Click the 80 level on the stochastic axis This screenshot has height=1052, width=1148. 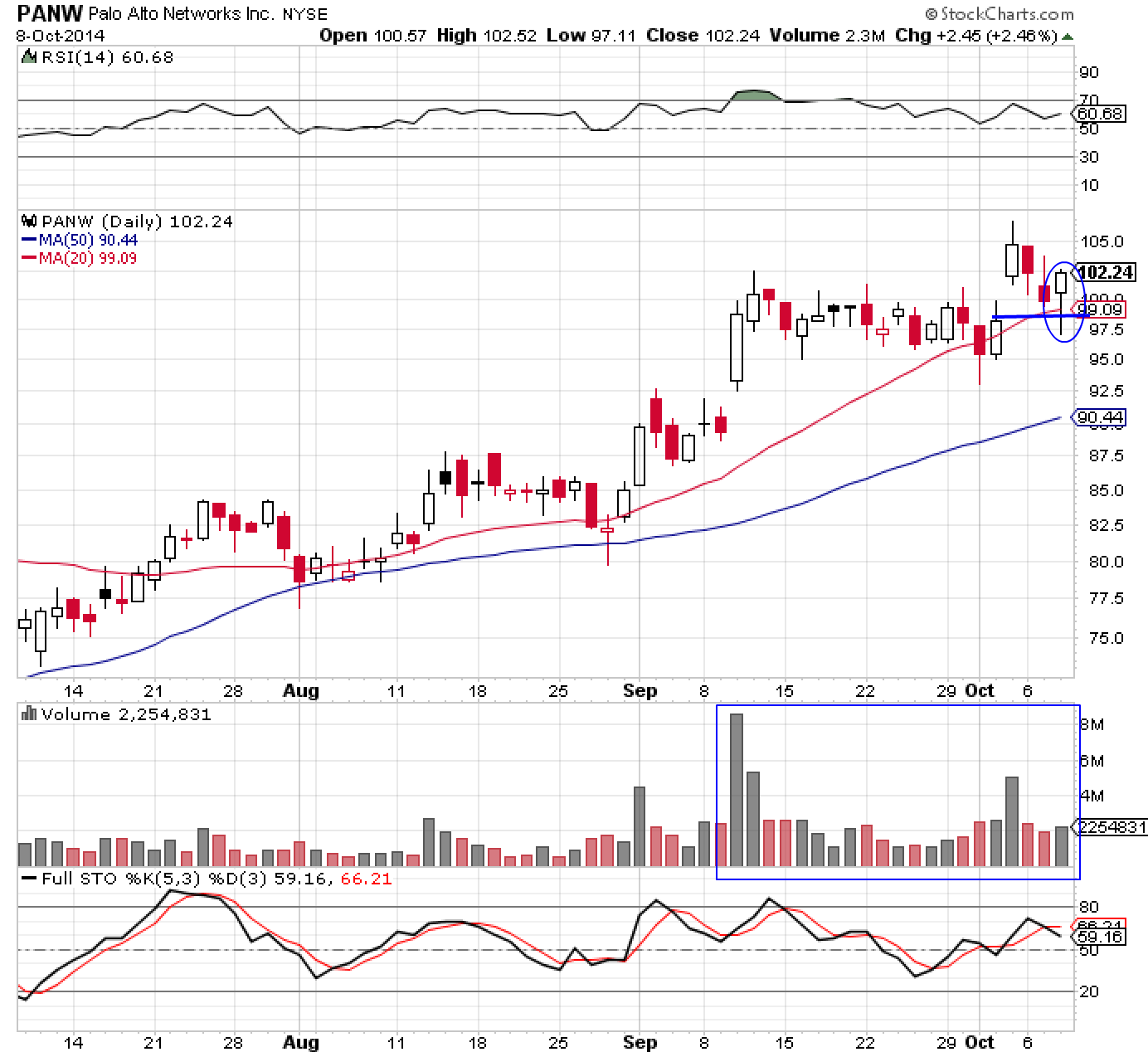[x=1088, y=907]
